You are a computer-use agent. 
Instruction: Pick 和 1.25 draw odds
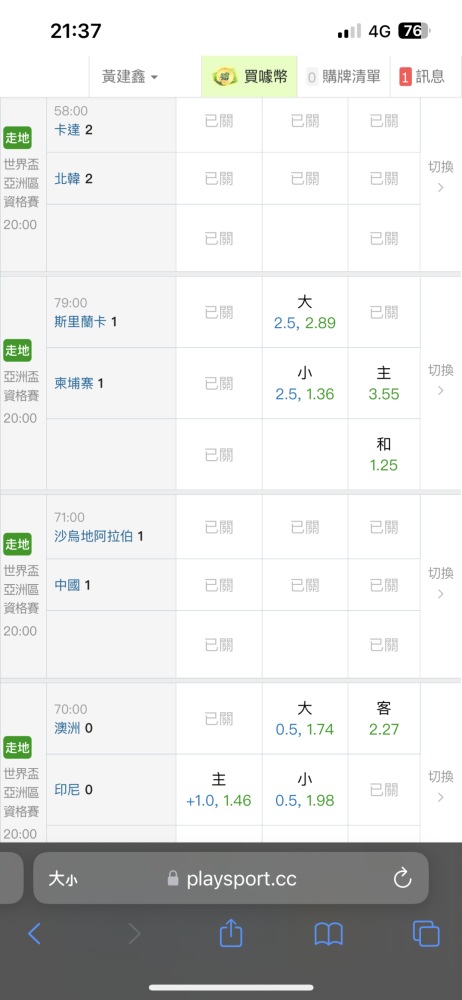(384, 454)
